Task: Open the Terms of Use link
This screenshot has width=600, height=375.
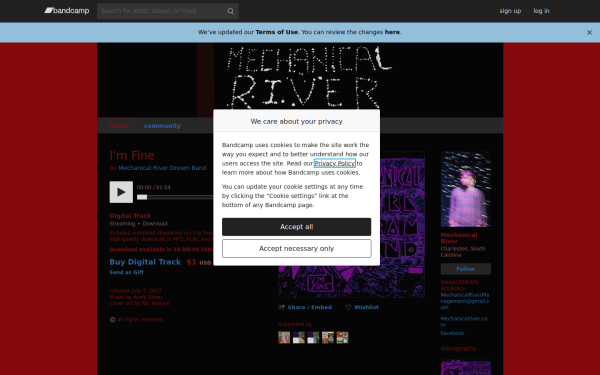Action: [x=277, y=32]
